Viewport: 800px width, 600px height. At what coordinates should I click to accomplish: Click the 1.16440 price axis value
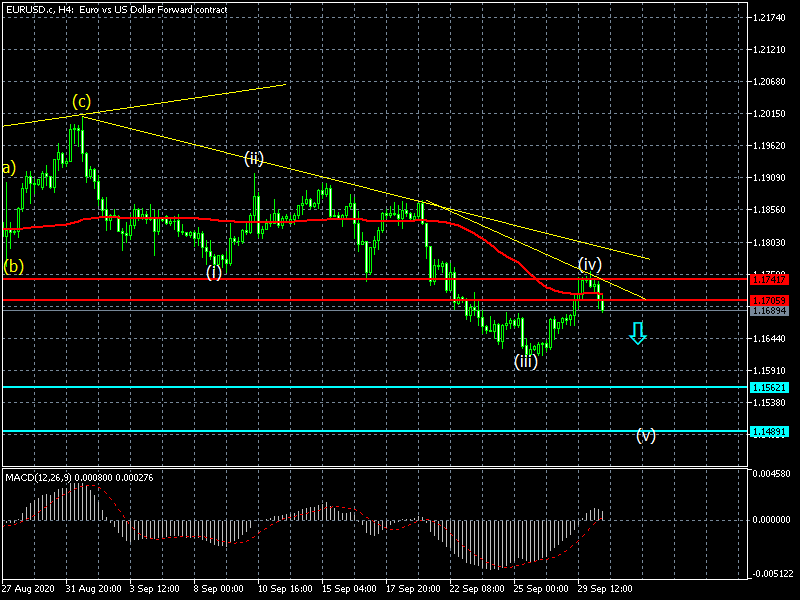[769, 339]
